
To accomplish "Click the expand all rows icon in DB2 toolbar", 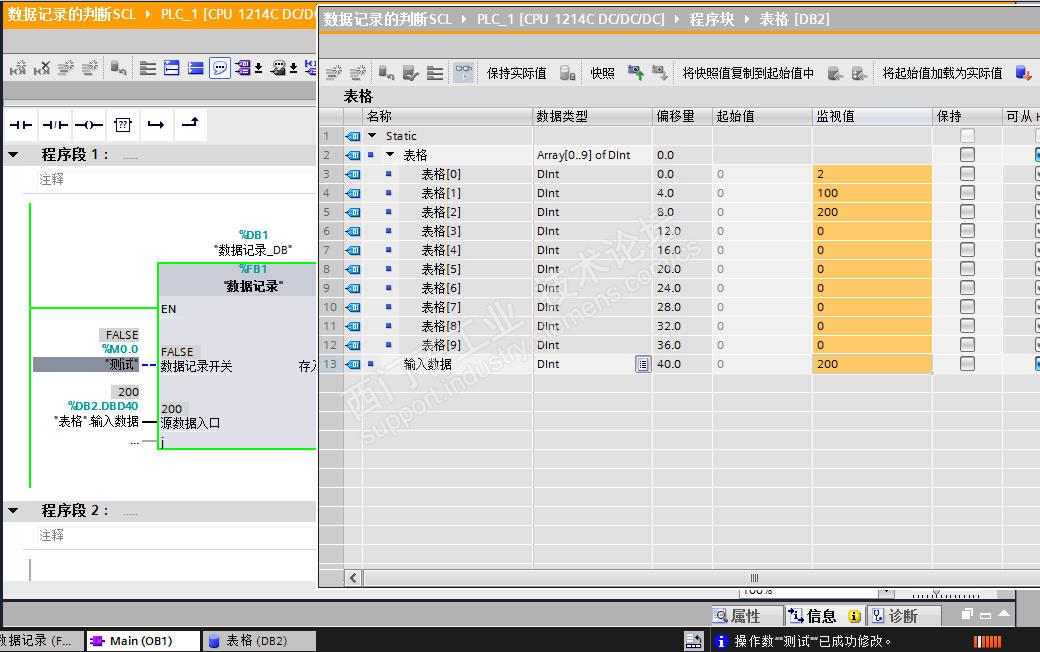I will point(434,73).
